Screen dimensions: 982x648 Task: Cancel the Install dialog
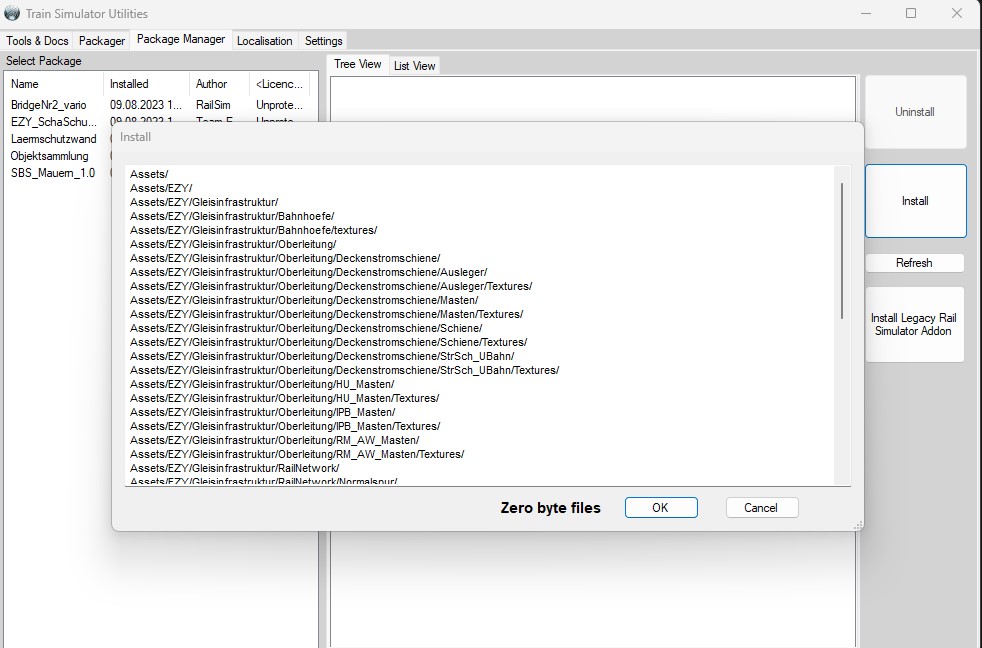[x=762, y=508]
